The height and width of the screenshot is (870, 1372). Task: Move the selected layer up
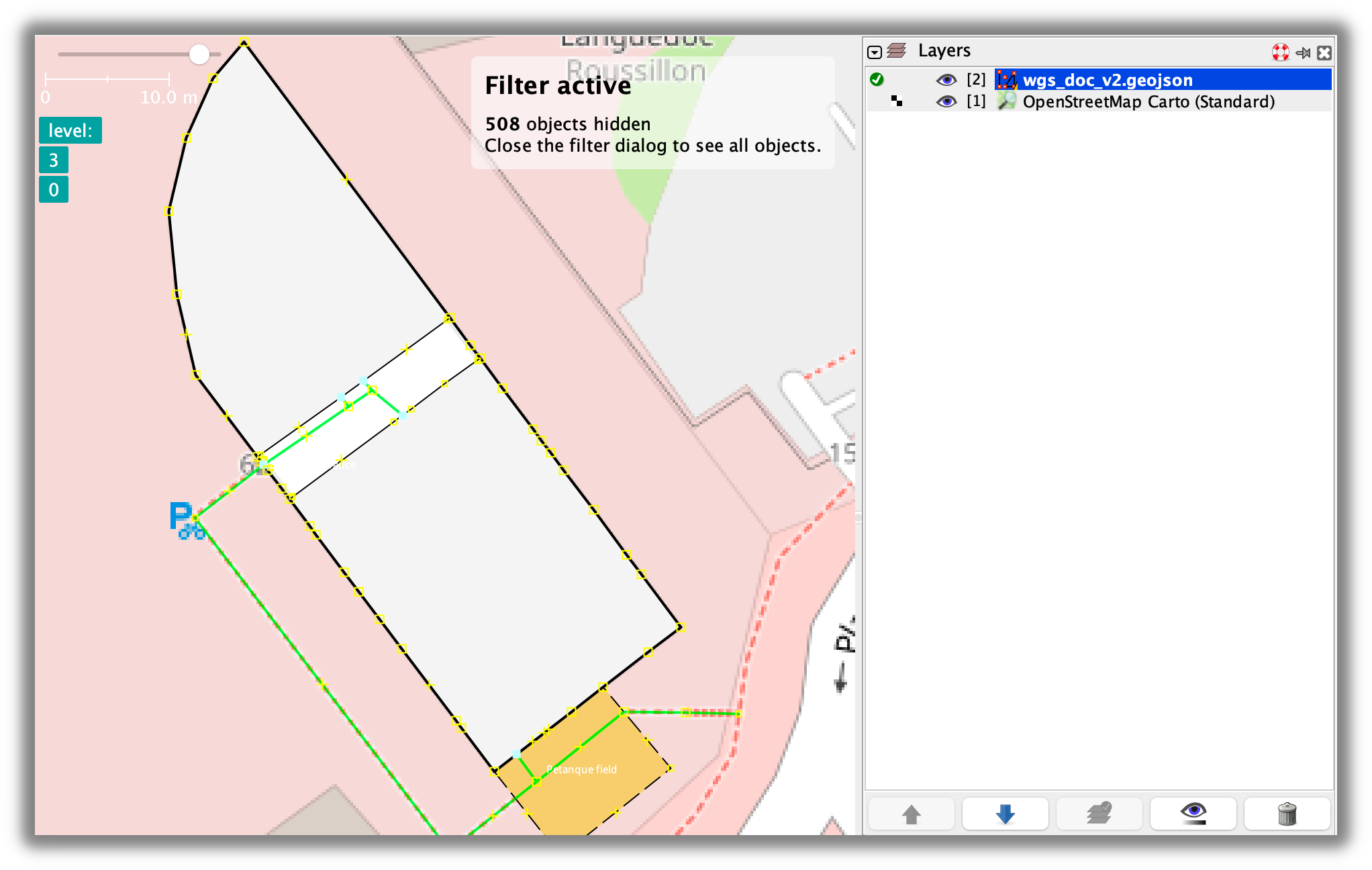click(911, 813)
